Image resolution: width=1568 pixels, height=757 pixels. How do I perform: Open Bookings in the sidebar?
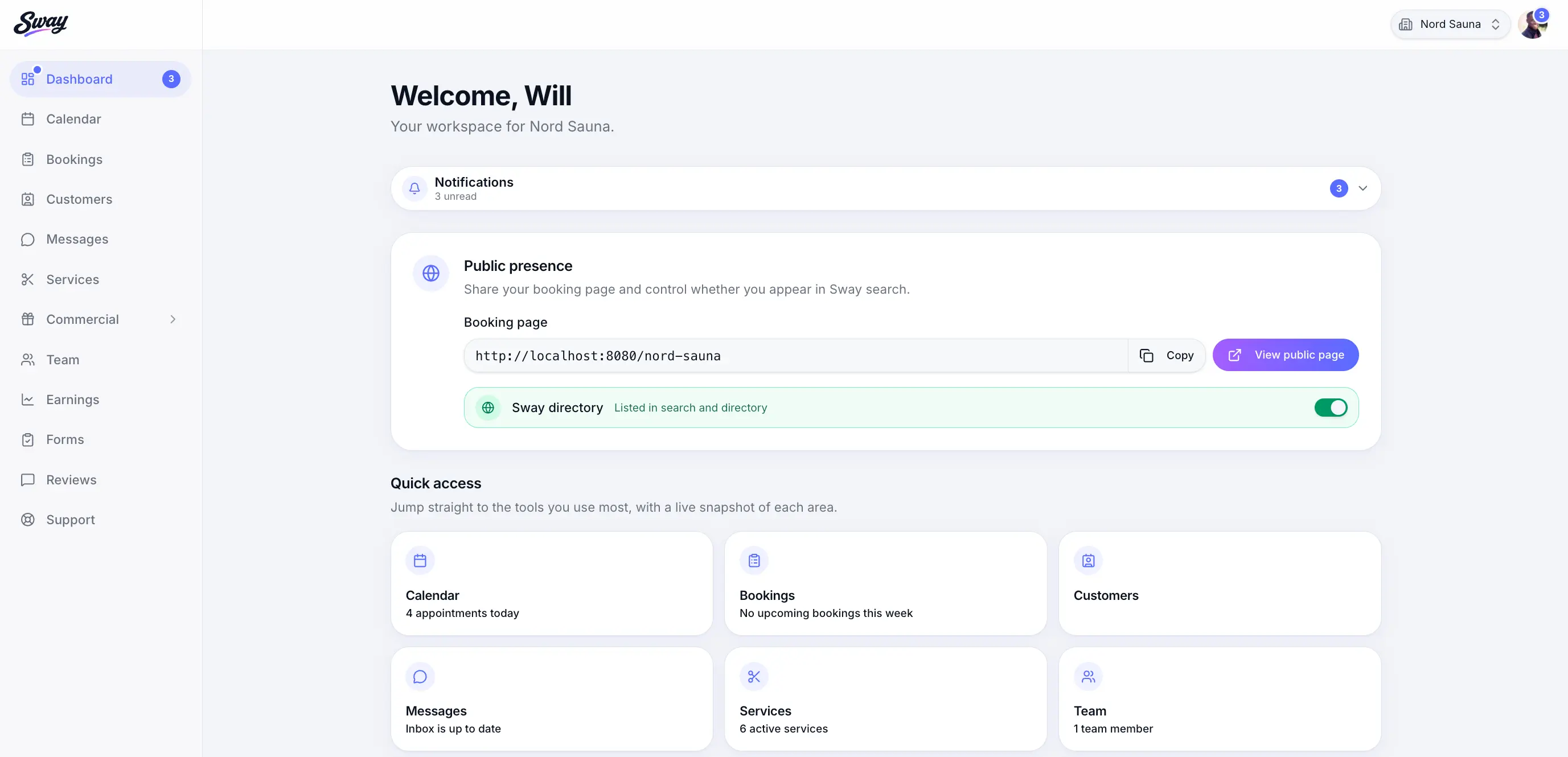pos(100,159)
